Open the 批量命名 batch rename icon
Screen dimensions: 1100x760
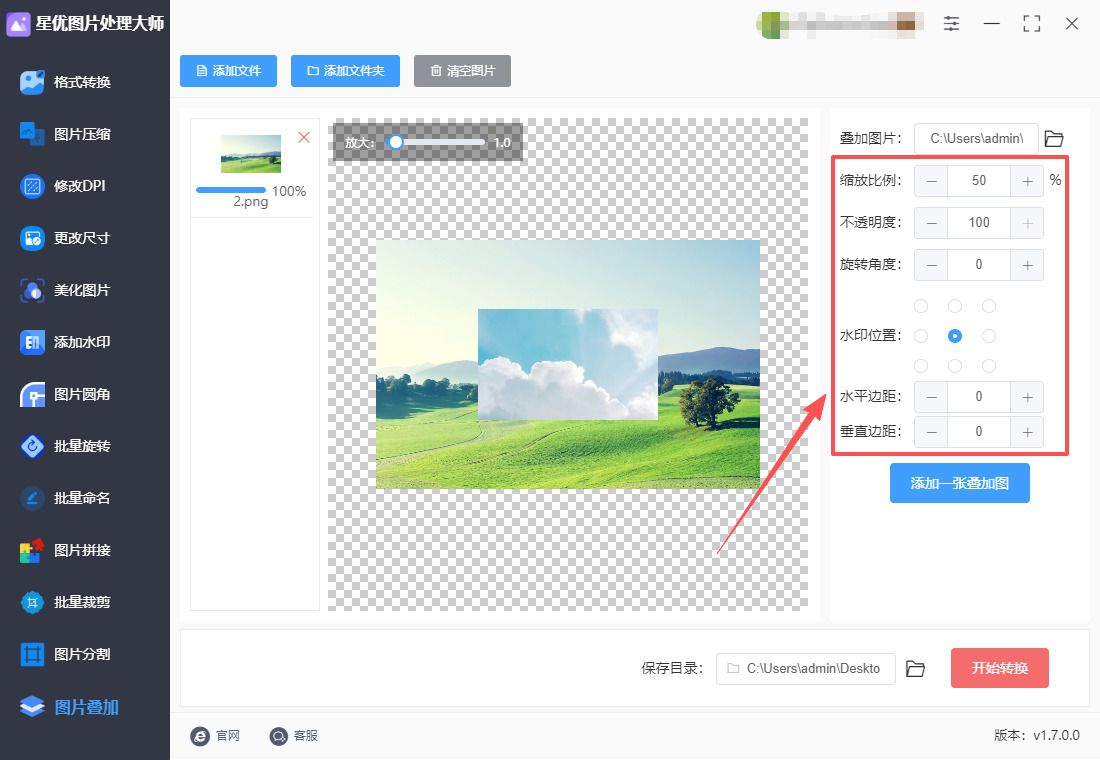pos(32,498)
